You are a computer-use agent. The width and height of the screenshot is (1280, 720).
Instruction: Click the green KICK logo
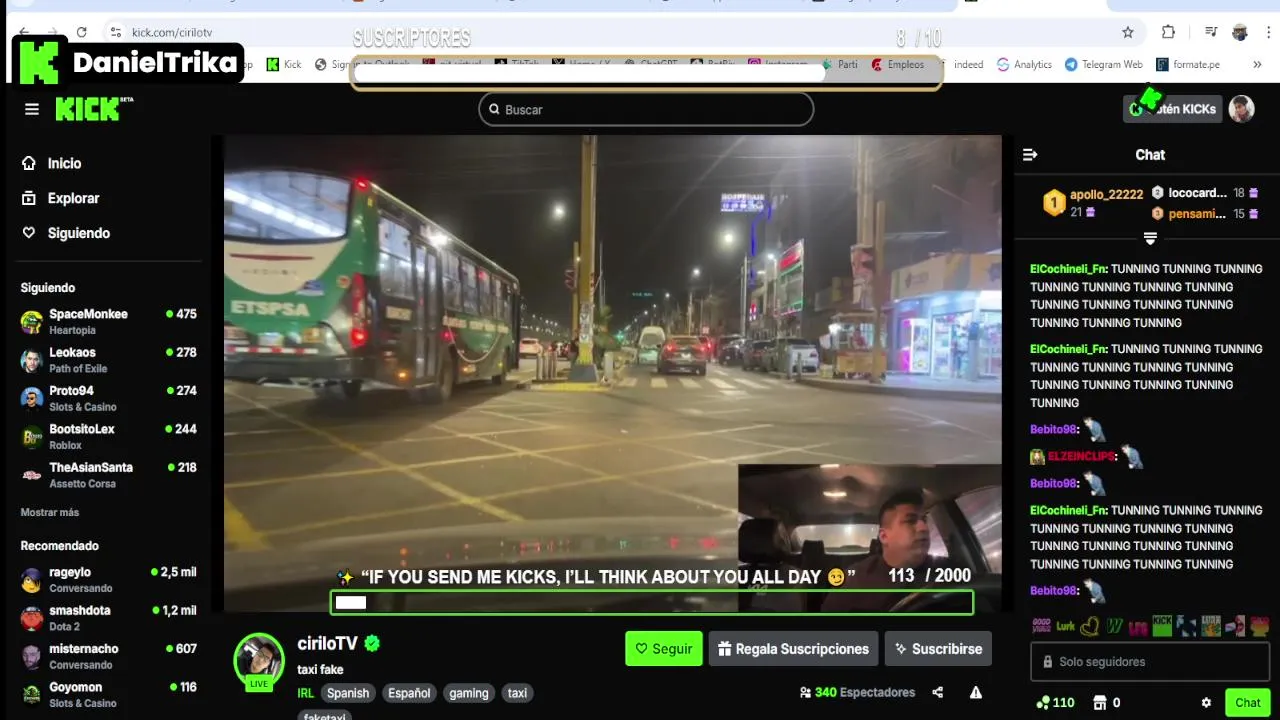90,109
